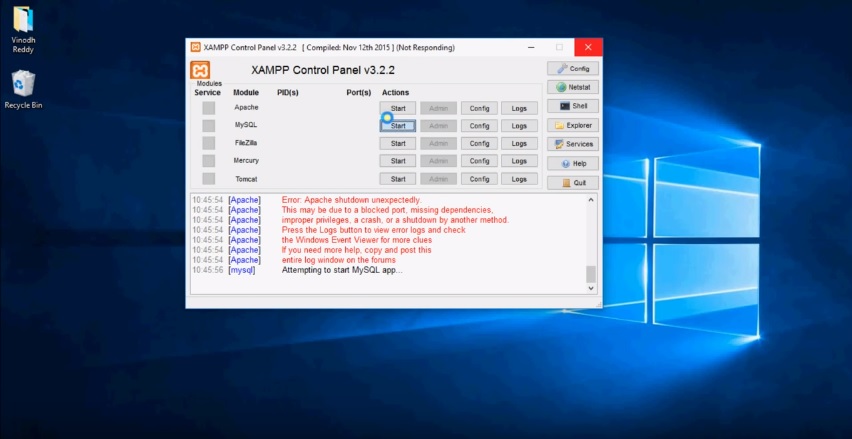The width and height of the screenshot is (852, 439).
Task: View Apache Logs
Action: tap(519, 108)
